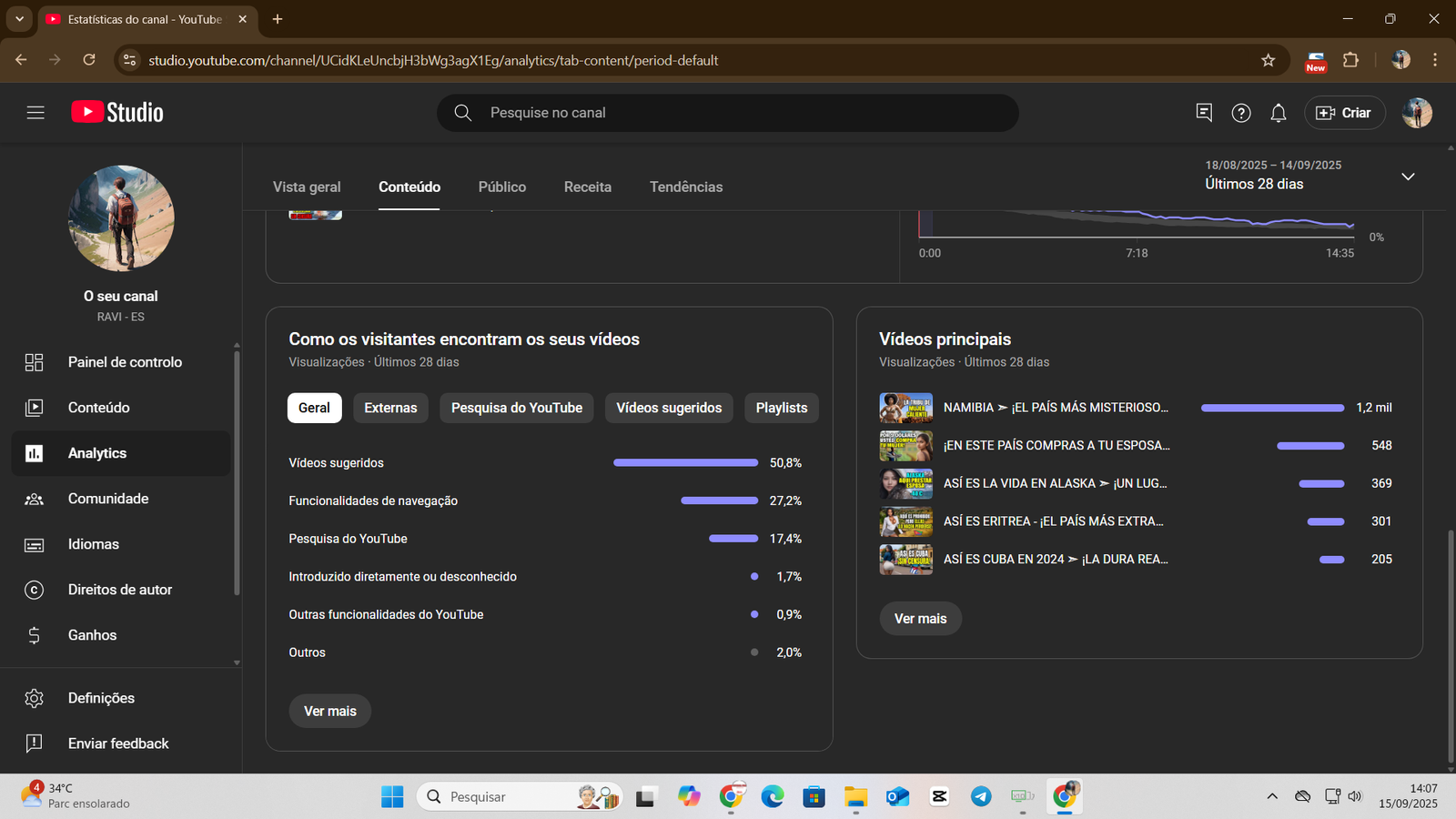Image resolution: width=1456 pixels, height=819 pixels.
Task: Show hidden icons in system tray
Action: click(1272, 796)
